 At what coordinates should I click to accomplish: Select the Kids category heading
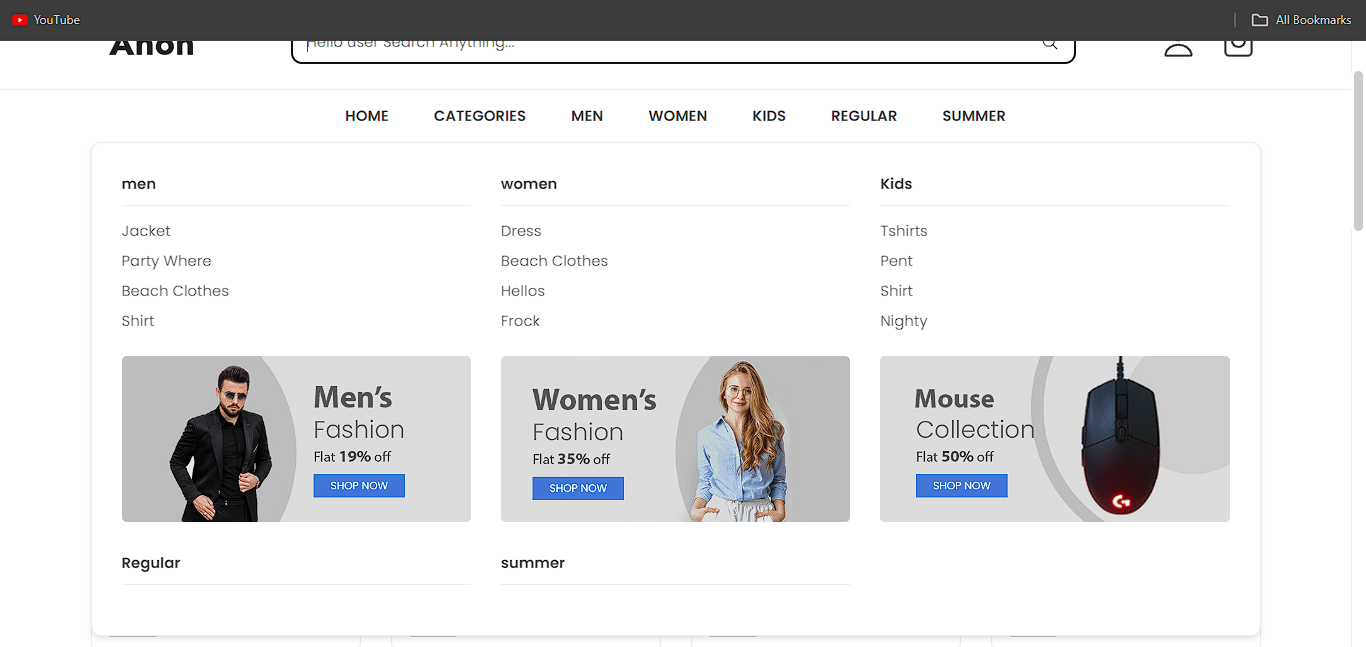click(896, 184)
